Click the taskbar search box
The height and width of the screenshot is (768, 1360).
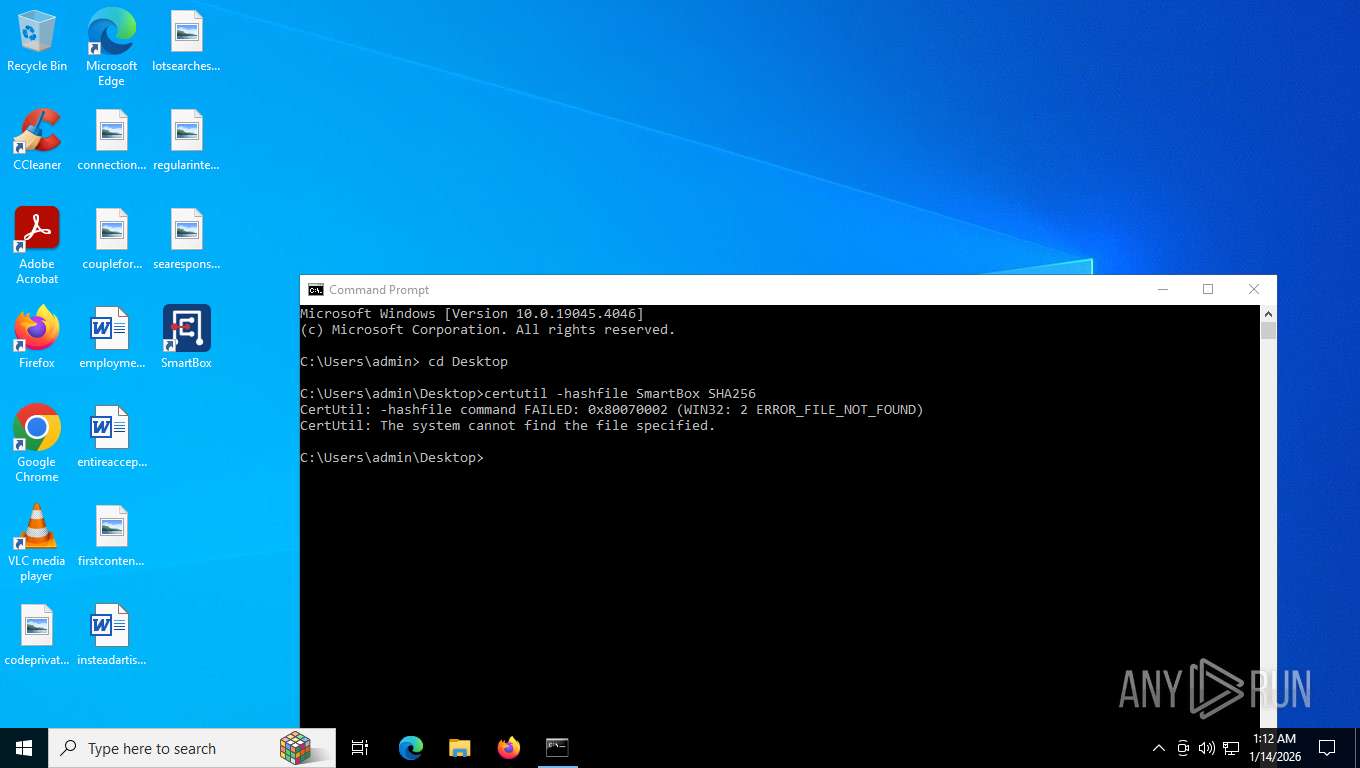(x=192, y=748)
